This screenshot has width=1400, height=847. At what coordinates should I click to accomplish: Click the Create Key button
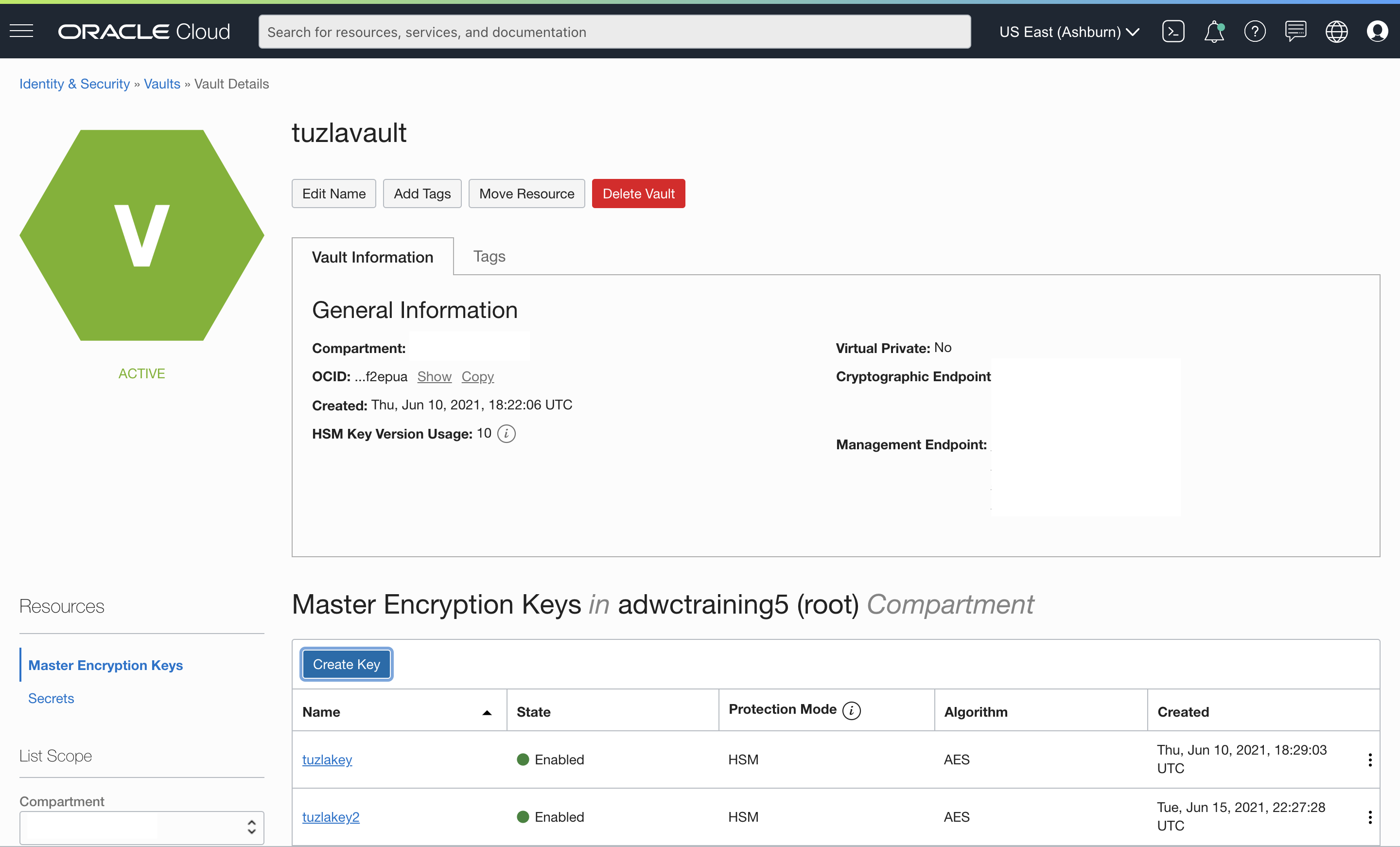point(346,664)
